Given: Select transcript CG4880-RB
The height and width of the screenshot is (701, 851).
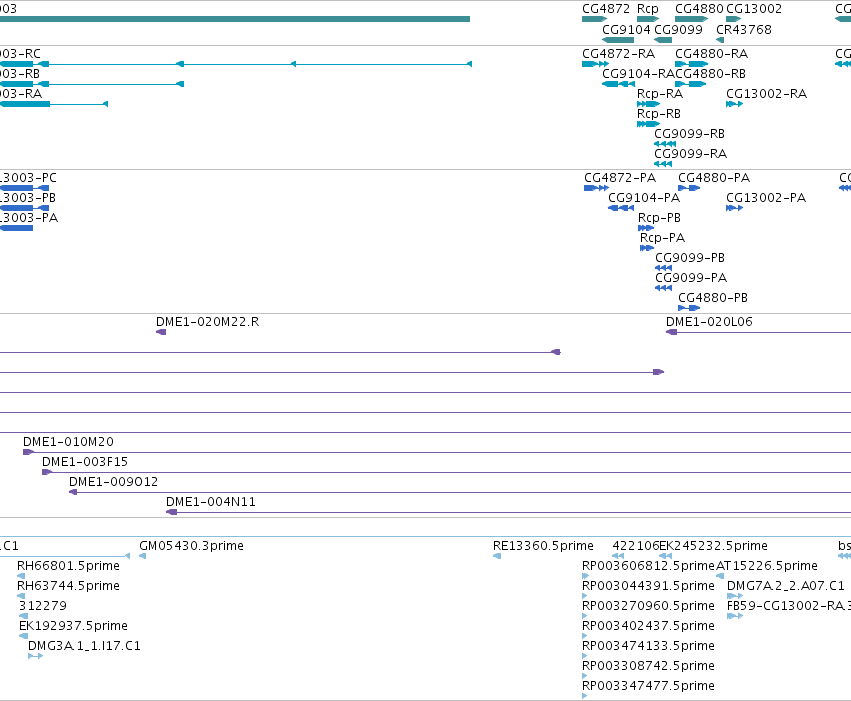Looking at the screenshot, I should (x=710, y=74).
